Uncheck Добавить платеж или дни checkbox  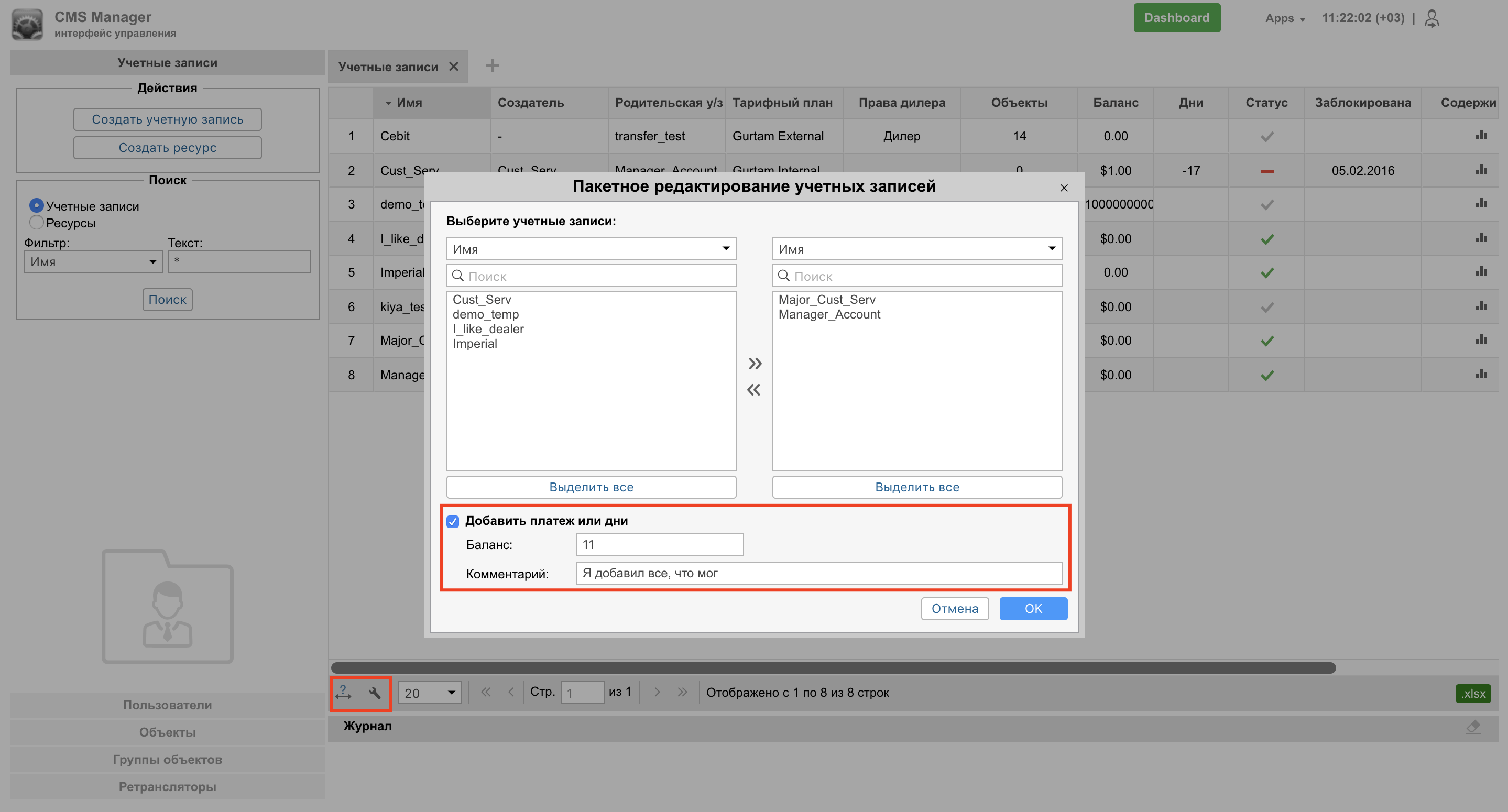point(453,521)
